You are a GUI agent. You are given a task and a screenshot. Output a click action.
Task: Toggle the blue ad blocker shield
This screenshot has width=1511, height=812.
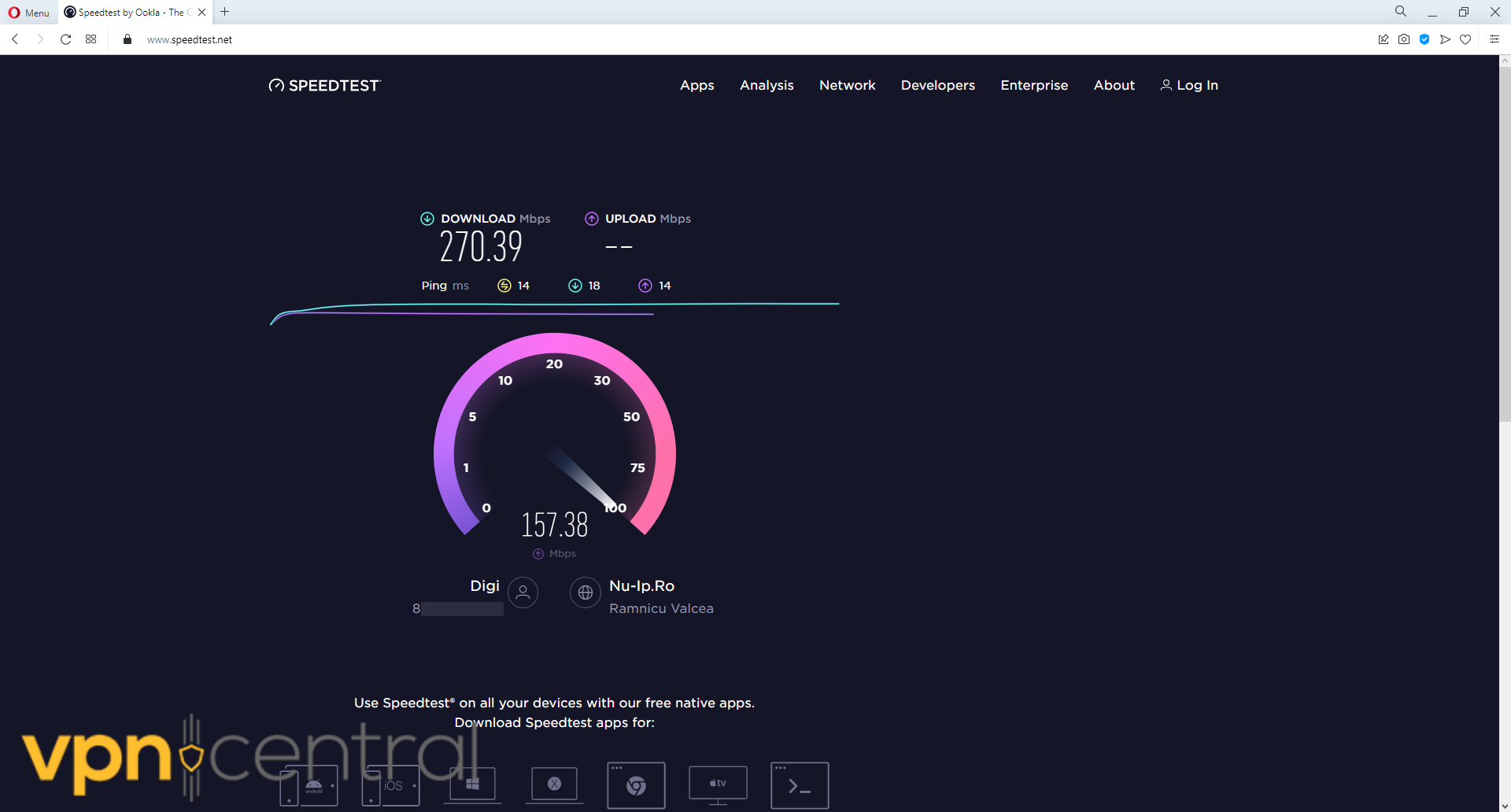[x=1424, y=39]
